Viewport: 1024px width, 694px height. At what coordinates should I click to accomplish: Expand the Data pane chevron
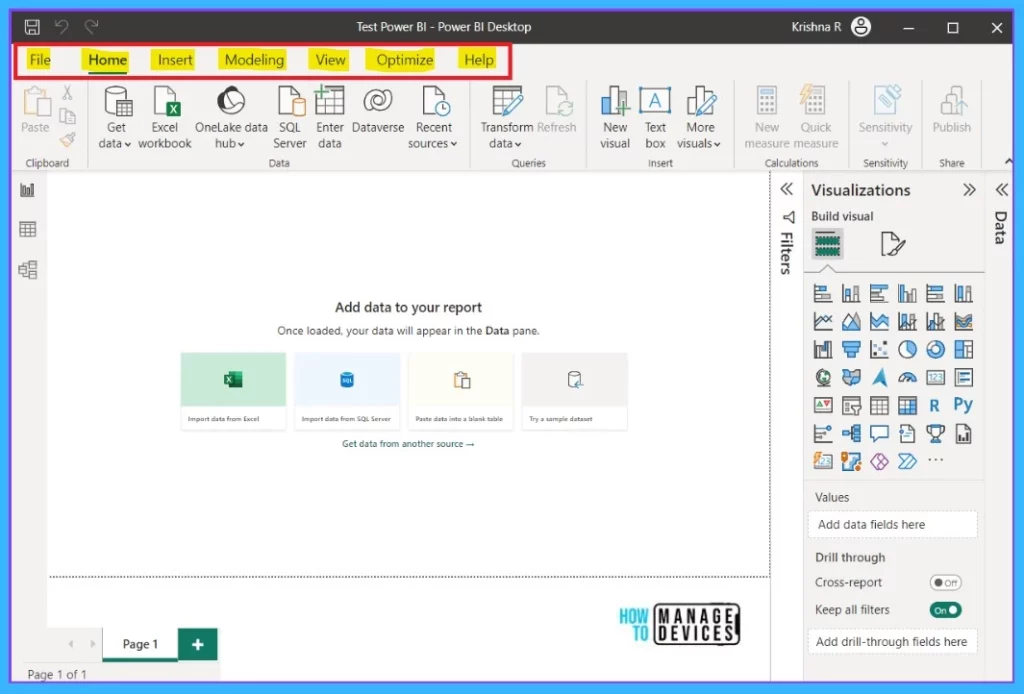pyautogui.click(x=1002, y=190)
